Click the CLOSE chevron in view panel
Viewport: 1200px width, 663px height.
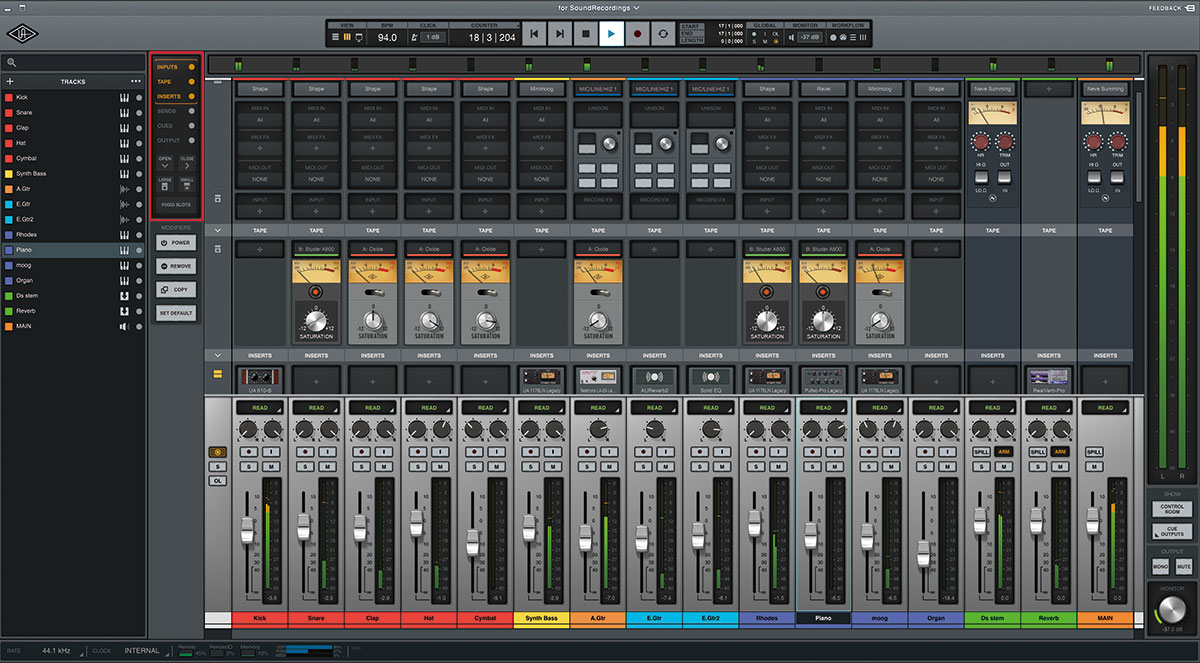[x=187, y=162]
